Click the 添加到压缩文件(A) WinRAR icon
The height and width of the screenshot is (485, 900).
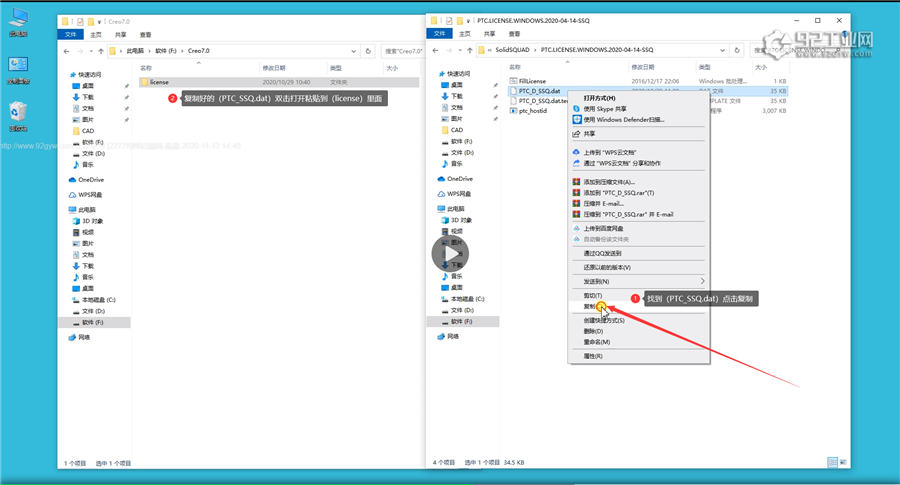point(576,182)
